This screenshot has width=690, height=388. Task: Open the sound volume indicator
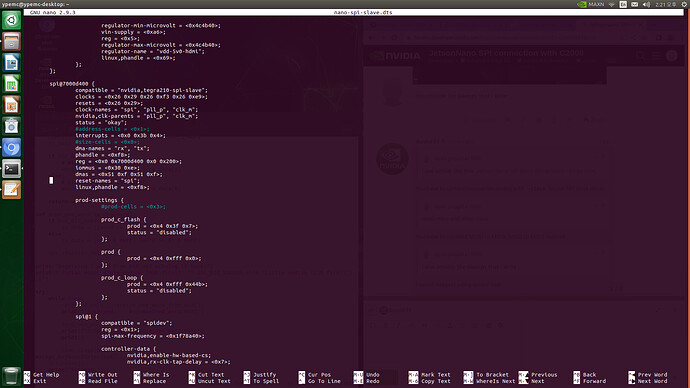point(646,4)
